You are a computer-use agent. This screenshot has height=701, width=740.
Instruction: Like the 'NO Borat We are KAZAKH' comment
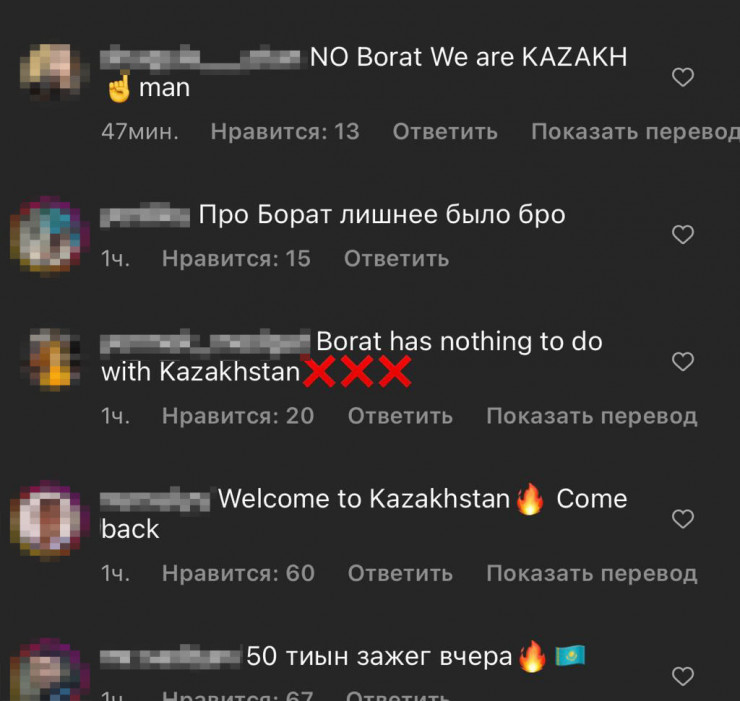click(x=682, y=77)
